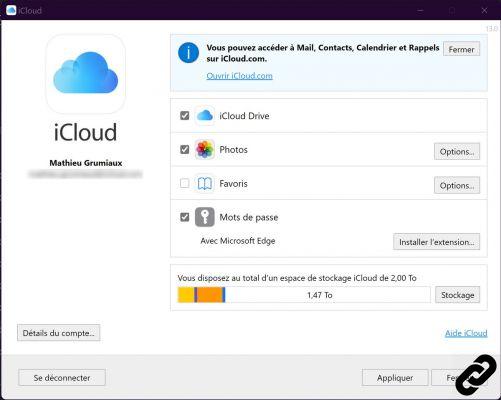The height and width of the screenshot is (400, 501).
Task: Click the Mots de passe label
Action: point(249,217)
